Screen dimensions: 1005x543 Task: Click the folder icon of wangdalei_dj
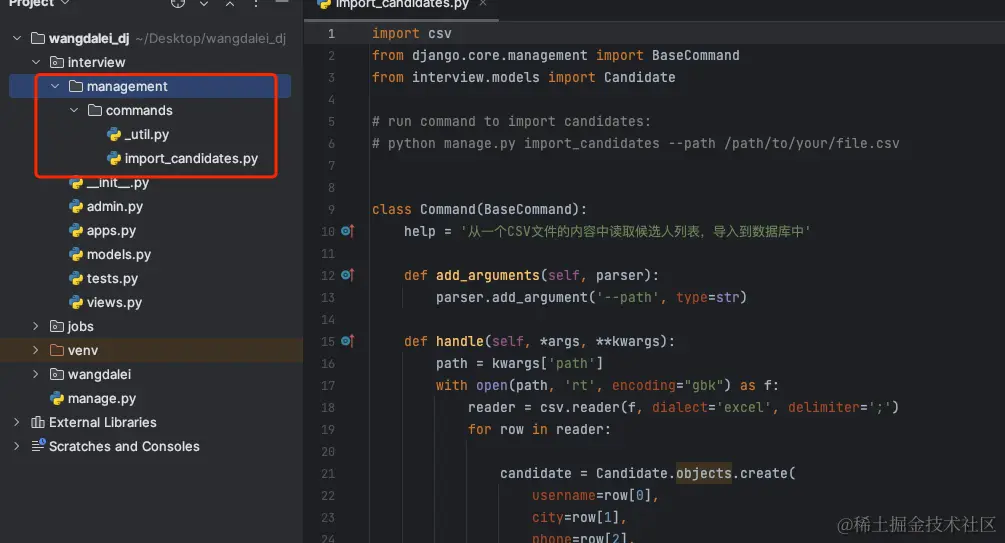click(38, 38)
